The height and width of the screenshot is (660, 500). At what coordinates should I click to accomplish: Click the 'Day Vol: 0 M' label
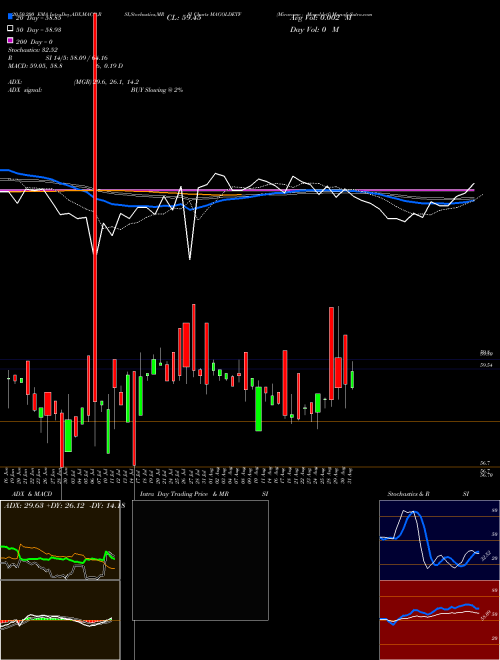coord(314,29)
